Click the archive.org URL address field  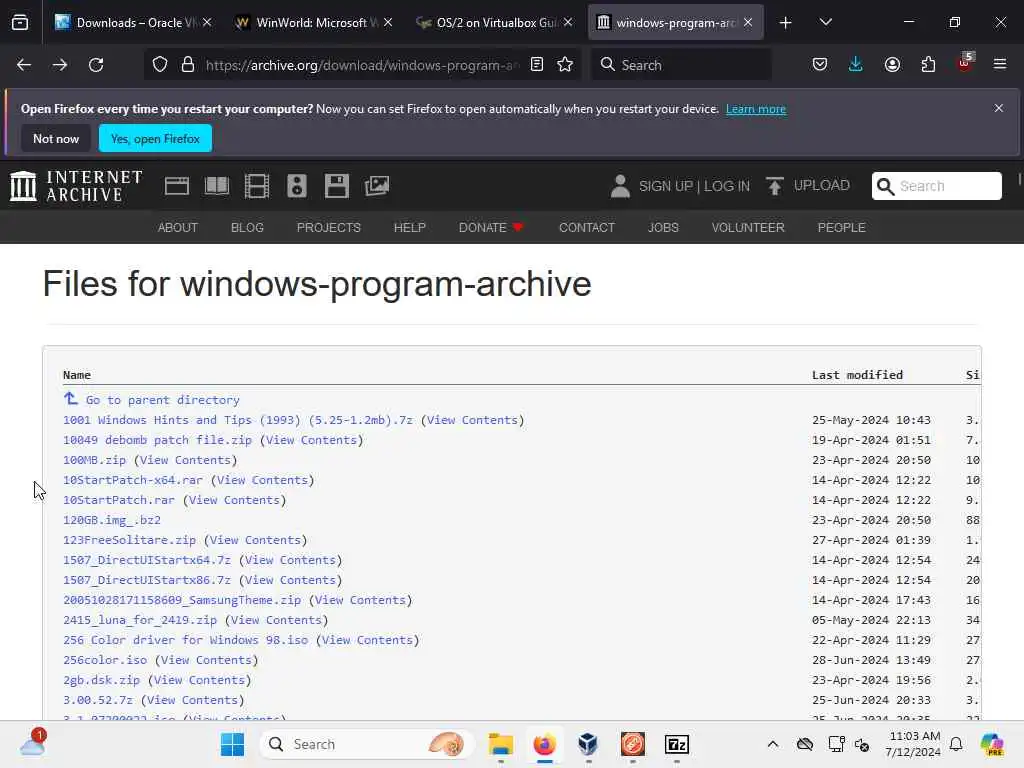[362, 65]
